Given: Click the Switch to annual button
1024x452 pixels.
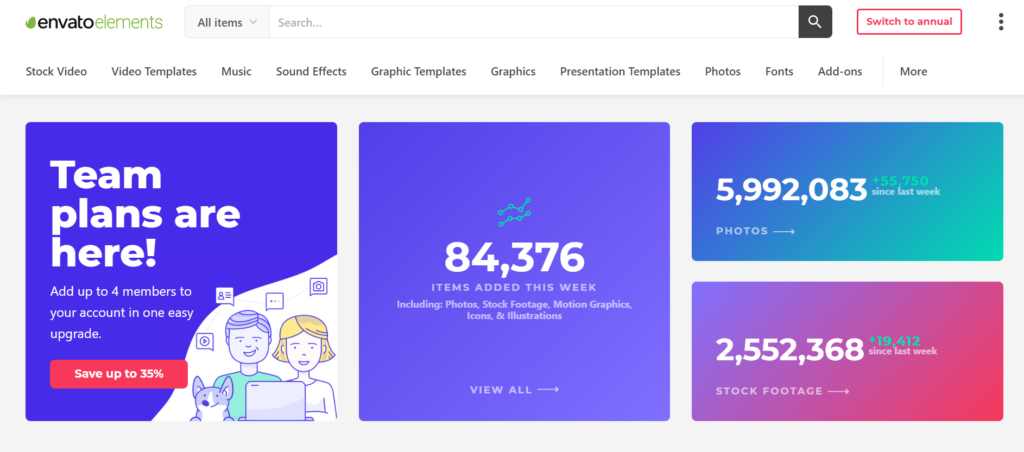Looking at the screenshot, I should point(909,22).
